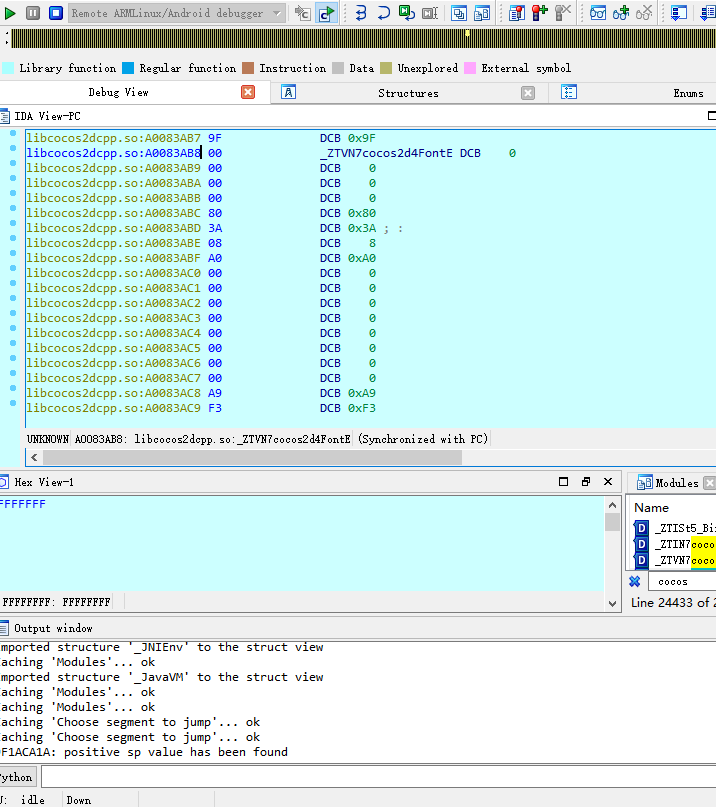716x807 pixels.
Task: Click the Add watch icon
Action: [621, 13]
